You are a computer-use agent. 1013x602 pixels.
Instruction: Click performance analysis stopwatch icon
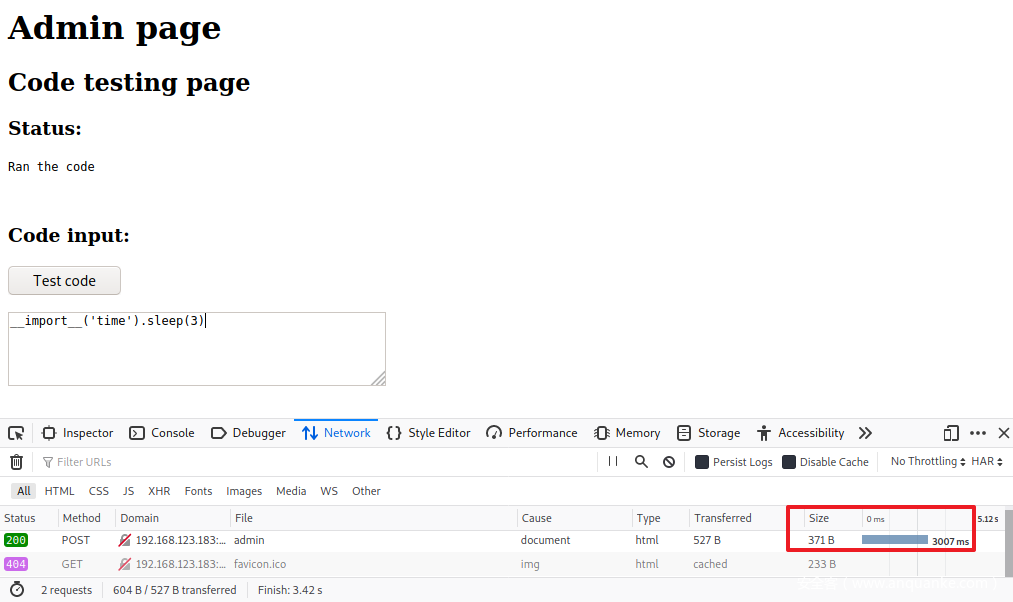click(x=17, y=590)
